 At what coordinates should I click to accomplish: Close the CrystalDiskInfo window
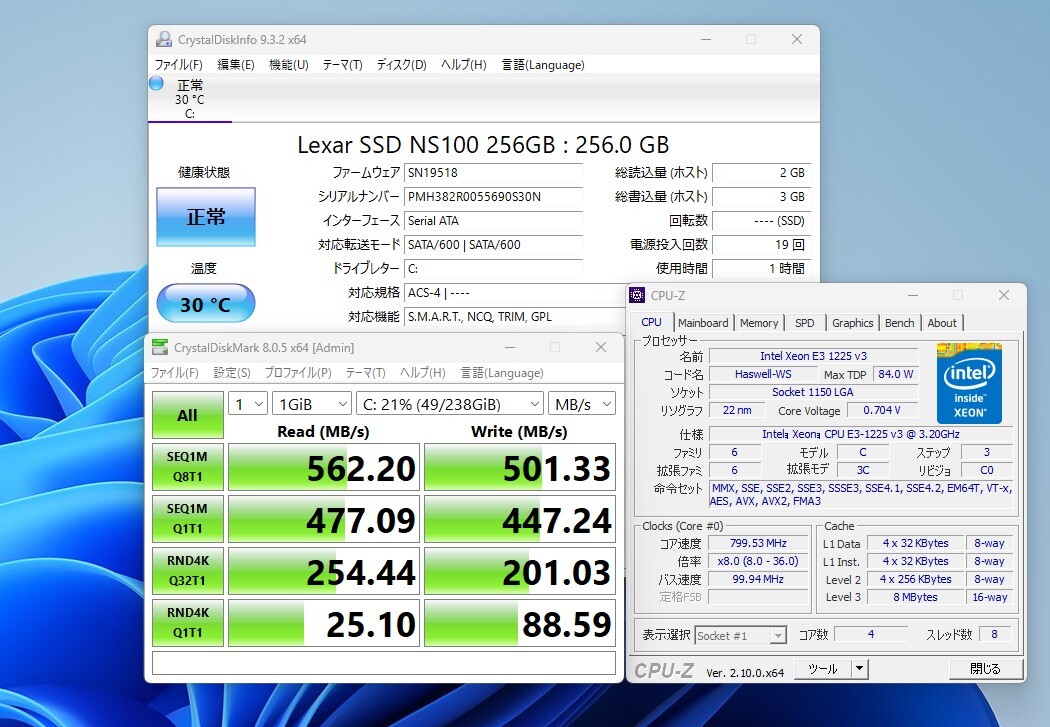pos(797,39)
